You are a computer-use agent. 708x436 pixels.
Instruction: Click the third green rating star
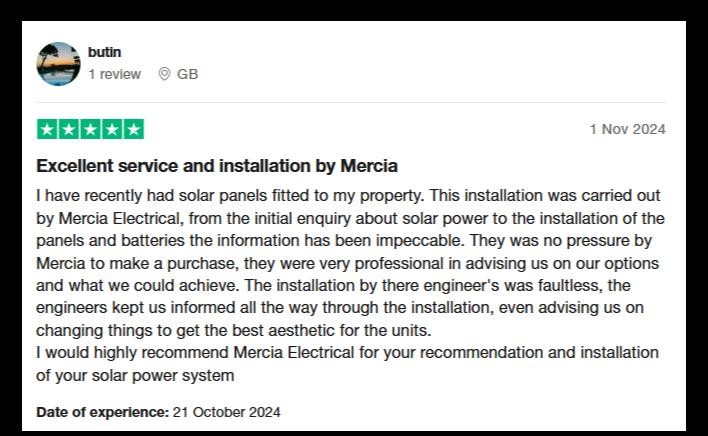[x=90, y=130]
